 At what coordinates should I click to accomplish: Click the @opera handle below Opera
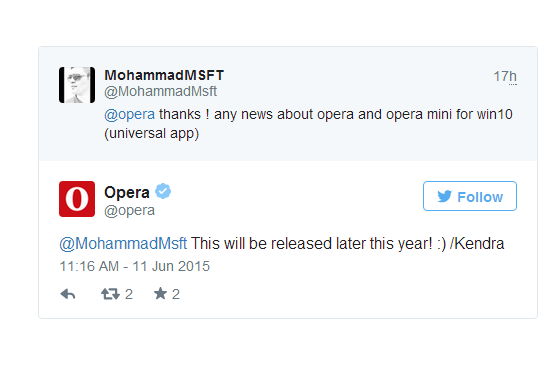tap(129, 210)
